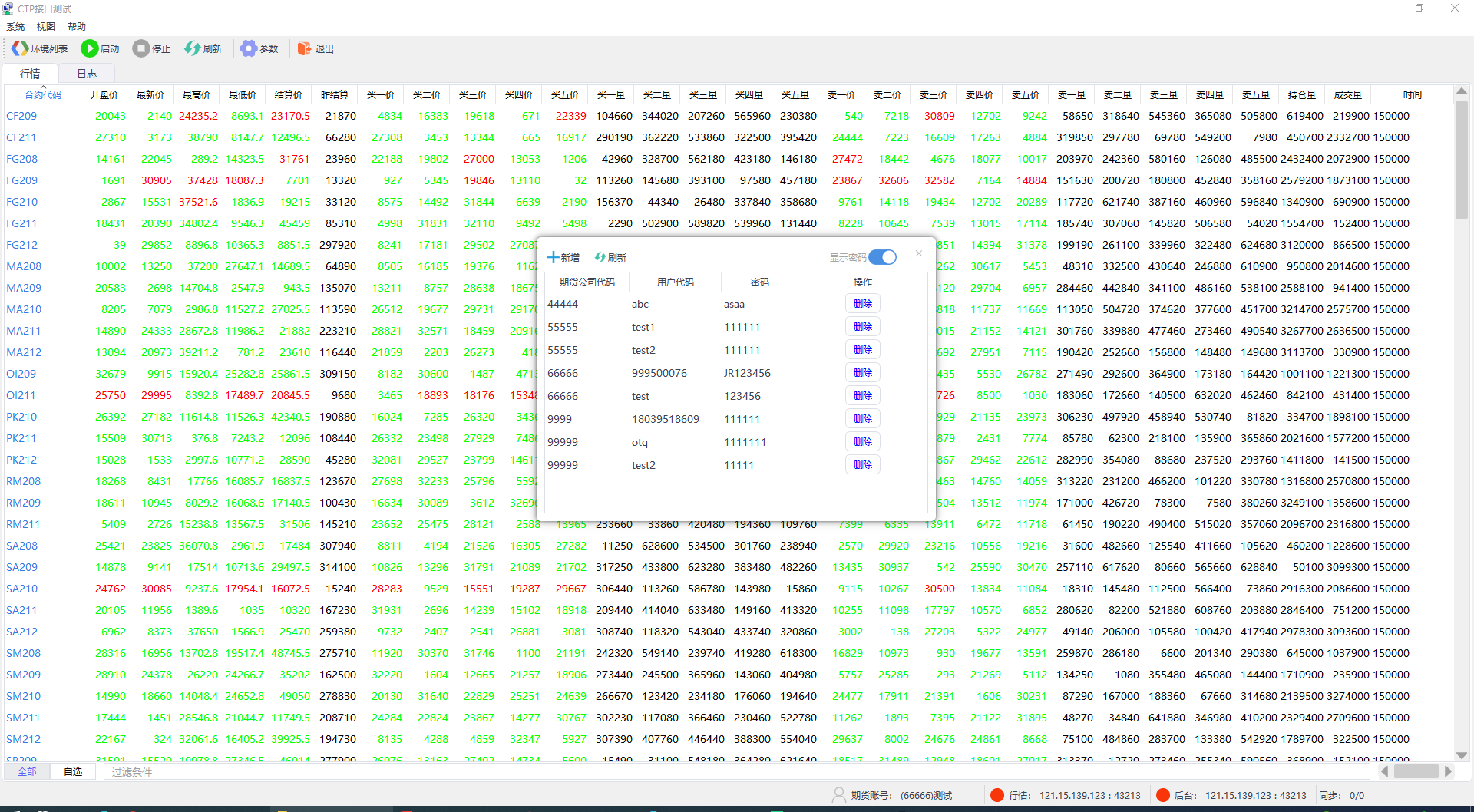The width and height of the screenshot is (1474, 812).
Task: Delete the account row with user 999500076
Action: tap(863, 373)
